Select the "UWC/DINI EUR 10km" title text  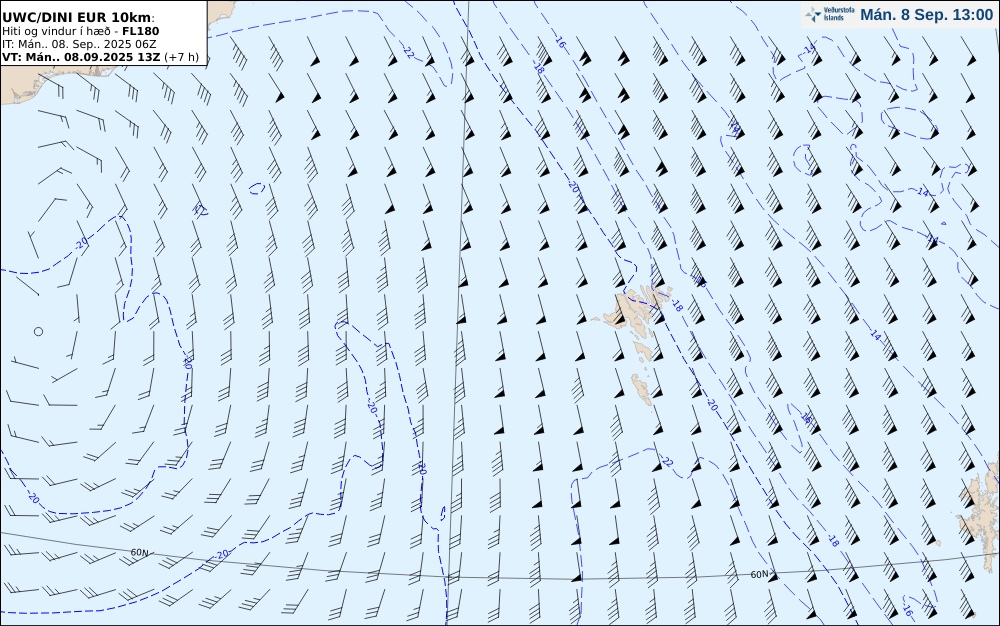(x=78, y=18)
